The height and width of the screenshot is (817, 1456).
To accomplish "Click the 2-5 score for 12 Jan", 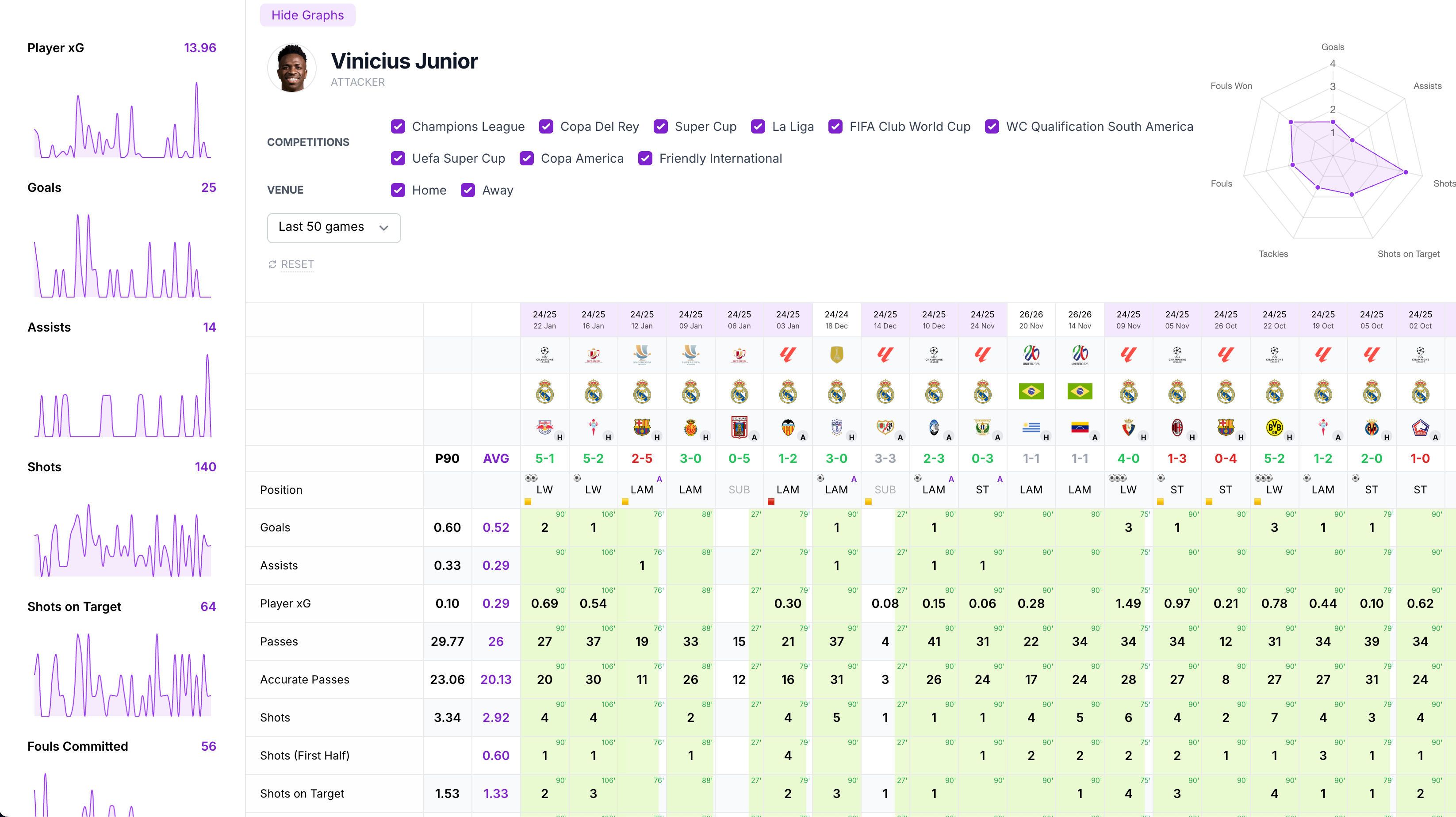I will [x=642, y=458].
